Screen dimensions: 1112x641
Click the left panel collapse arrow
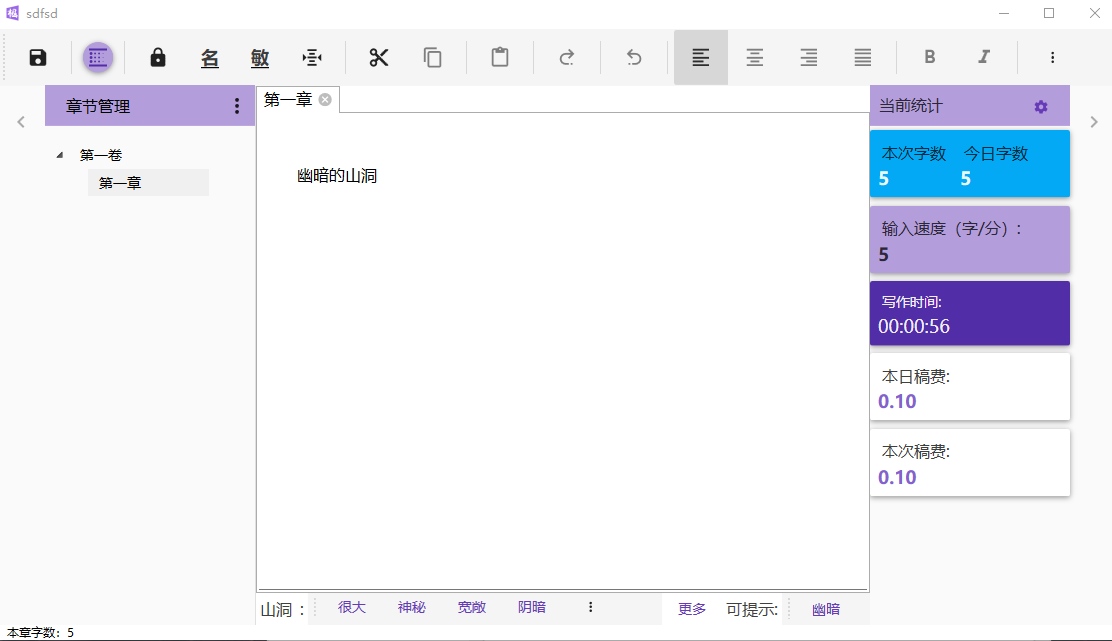coord(21,122)
